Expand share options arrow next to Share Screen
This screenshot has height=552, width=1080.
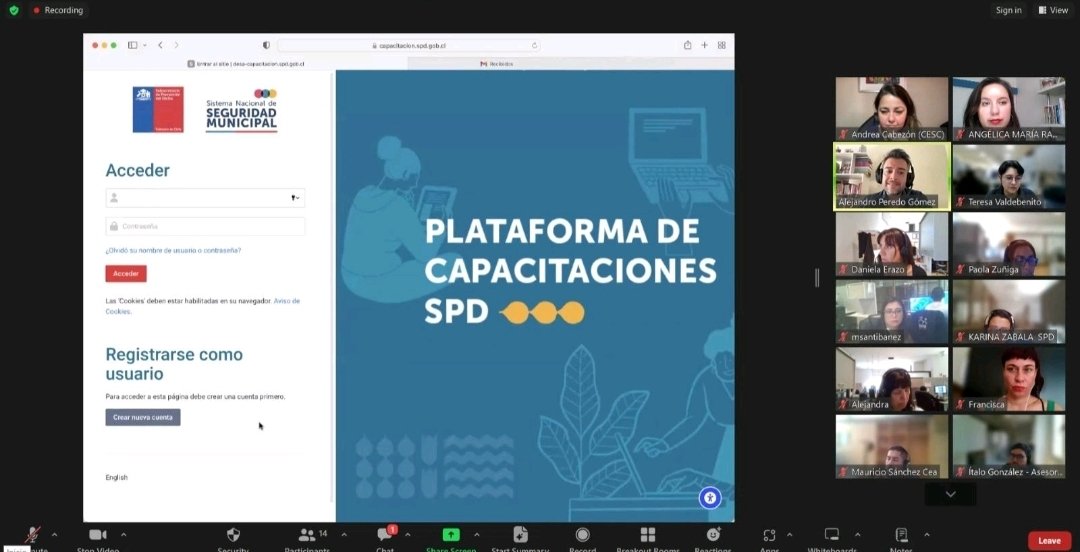[x=477, y=535]
